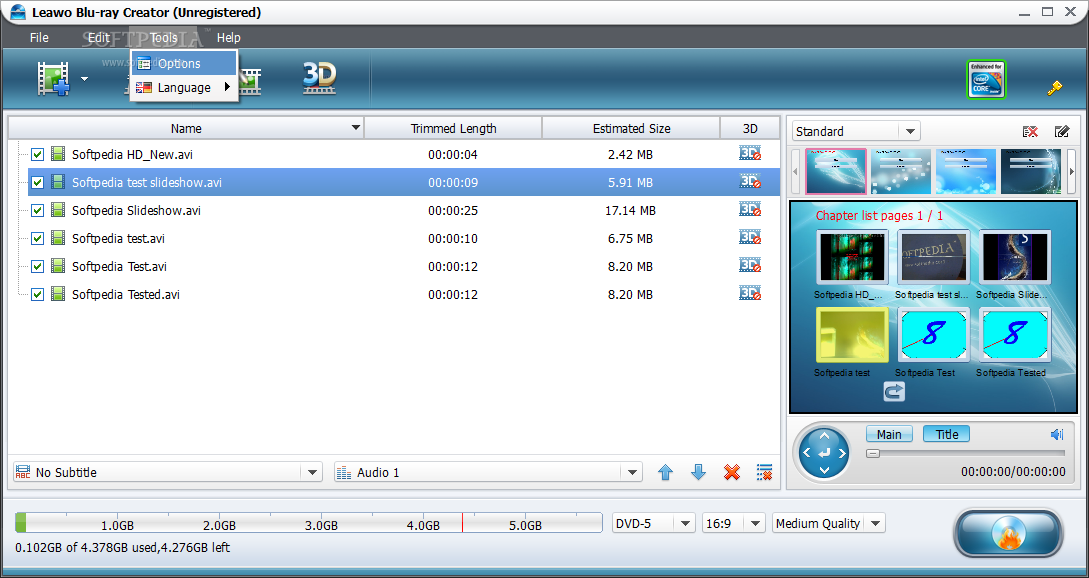Screen dimensions: 1089x578
Task: Click the golden key register icon
Action: 1055,88
